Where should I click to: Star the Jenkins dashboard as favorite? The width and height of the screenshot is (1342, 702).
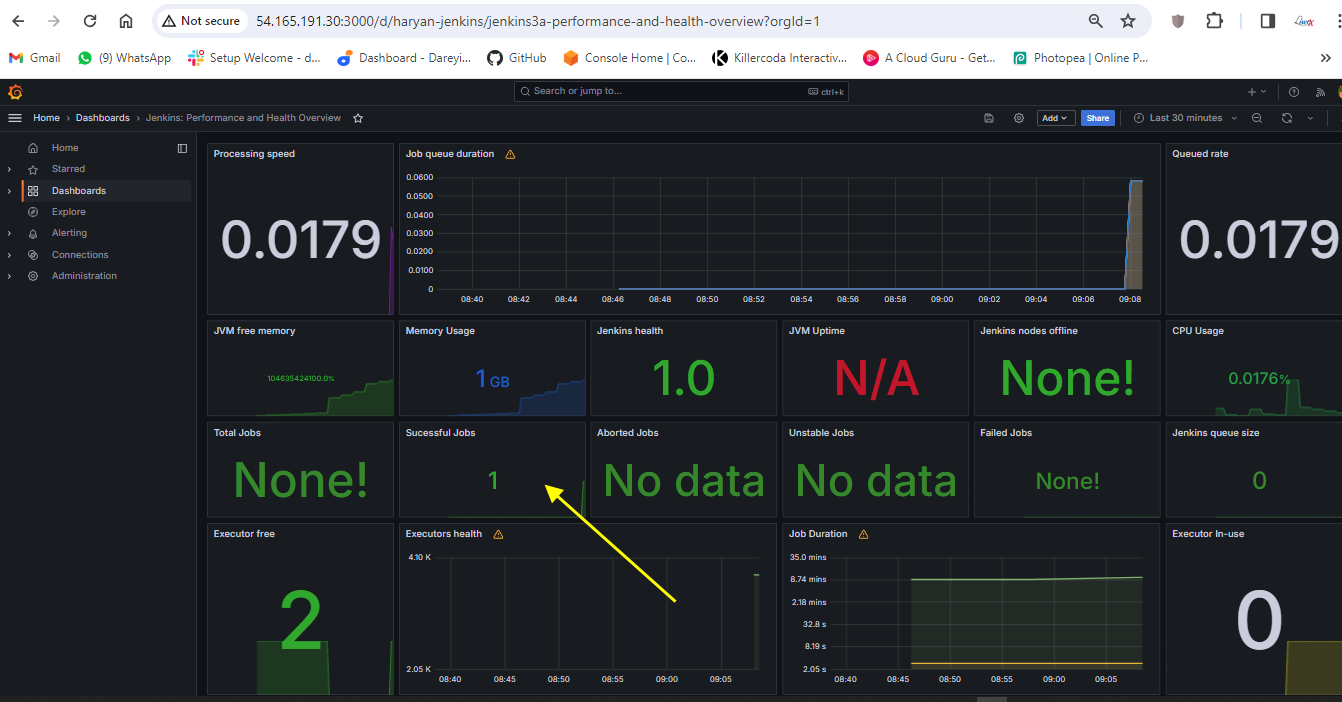358,118
